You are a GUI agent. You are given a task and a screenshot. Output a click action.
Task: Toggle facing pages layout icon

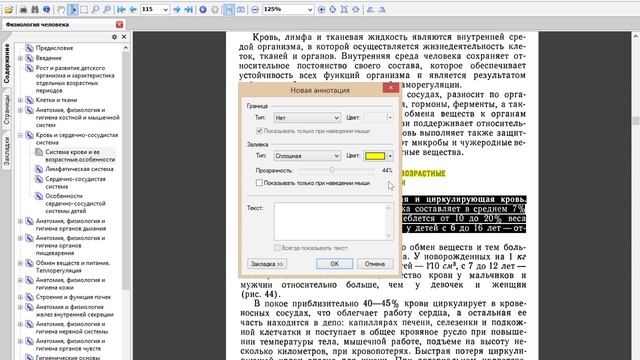241,9
